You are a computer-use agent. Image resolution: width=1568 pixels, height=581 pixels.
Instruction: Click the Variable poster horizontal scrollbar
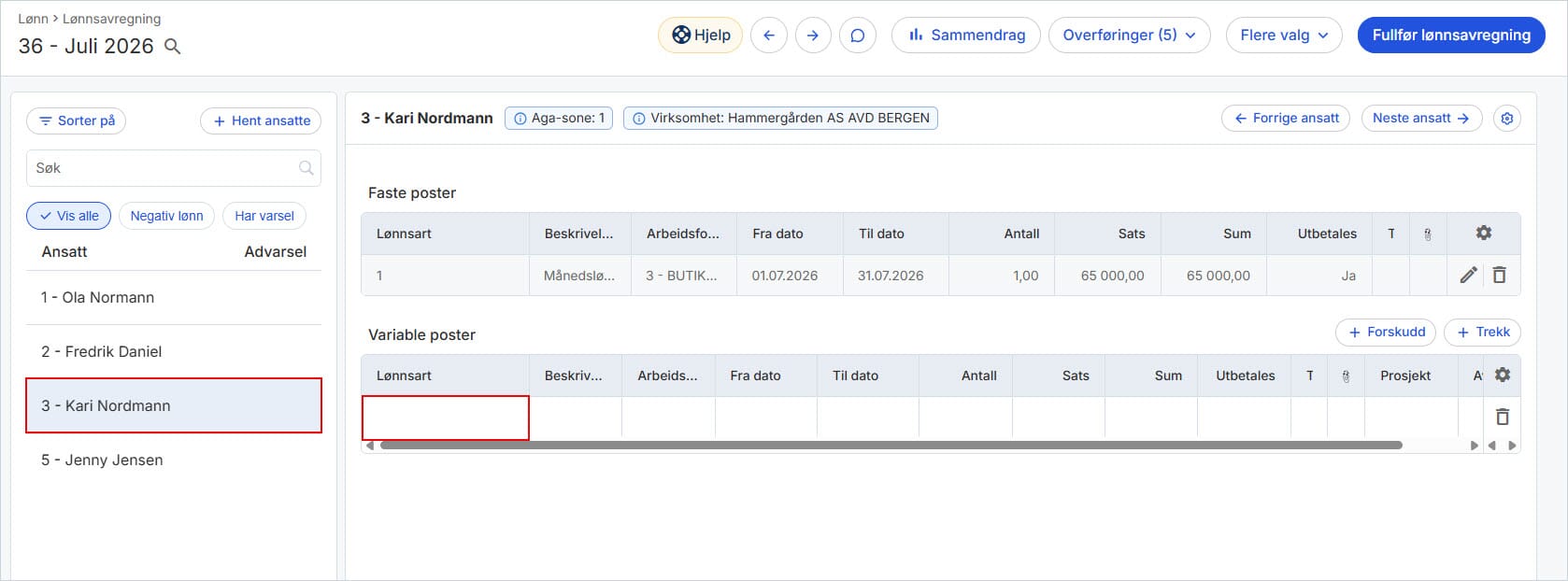pos(891,446)
